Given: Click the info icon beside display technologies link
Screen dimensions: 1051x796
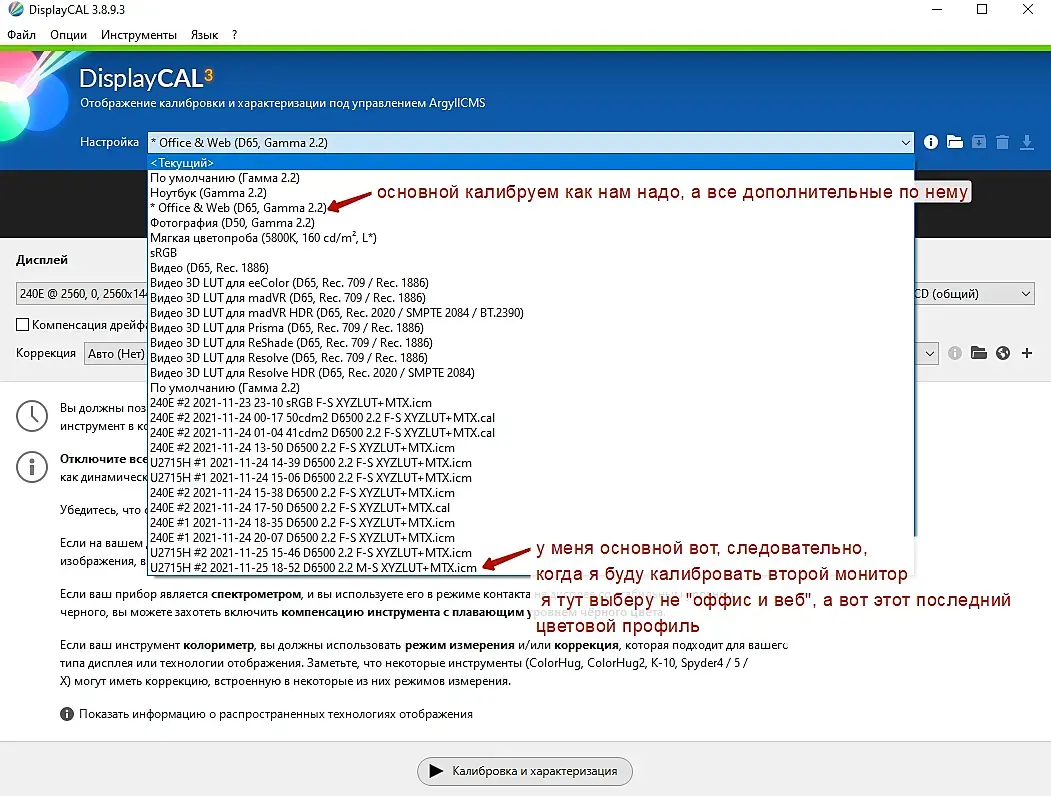Looking at the screenshot, I should click(67, 714).
